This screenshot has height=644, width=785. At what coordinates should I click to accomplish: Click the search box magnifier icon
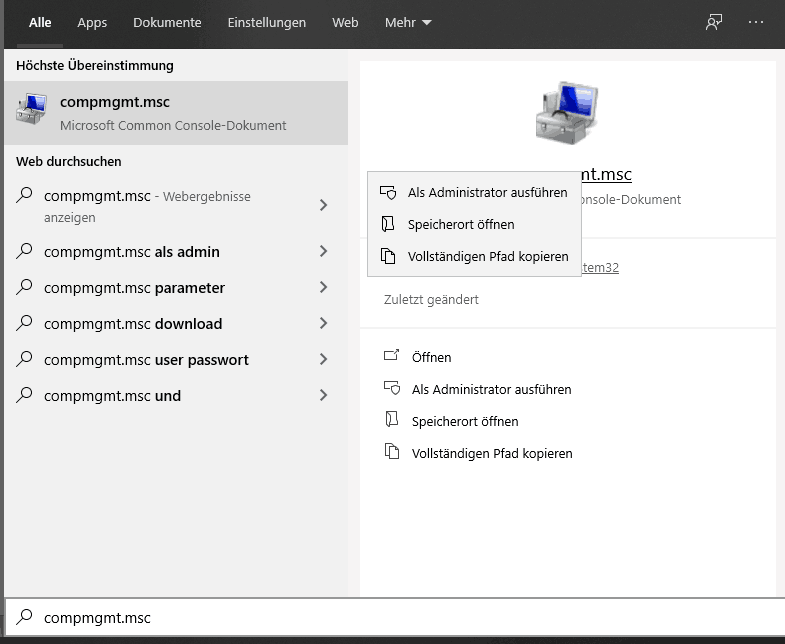24,617
